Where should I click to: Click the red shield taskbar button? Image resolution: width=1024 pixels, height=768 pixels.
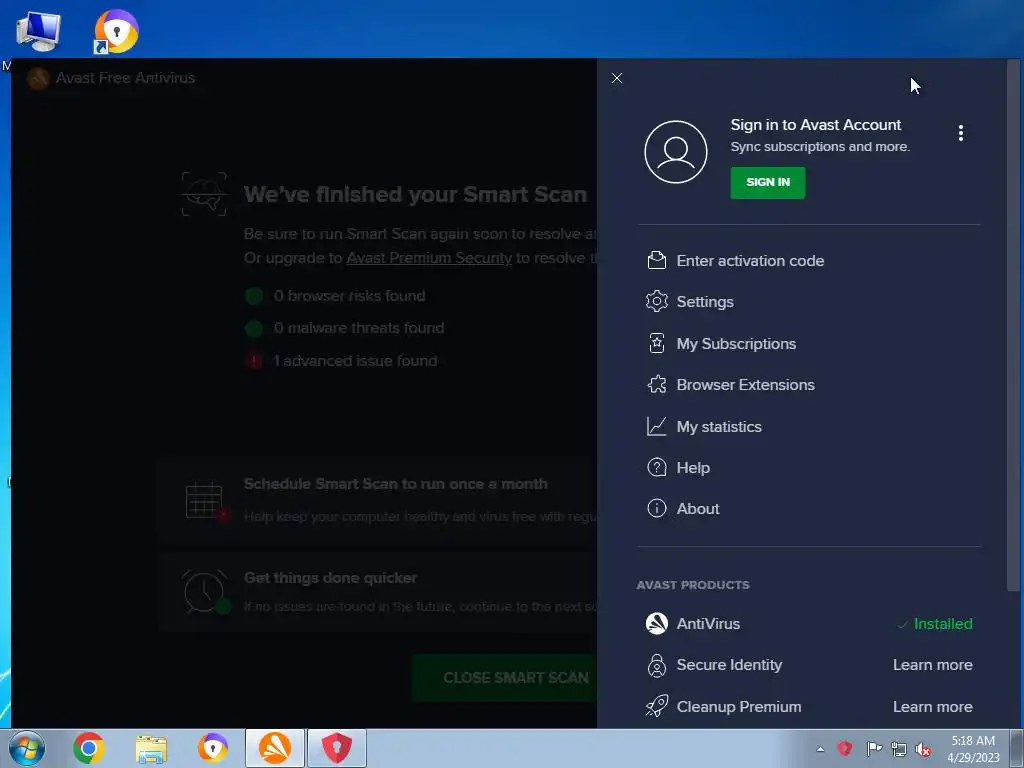click(x=336, y=748)
